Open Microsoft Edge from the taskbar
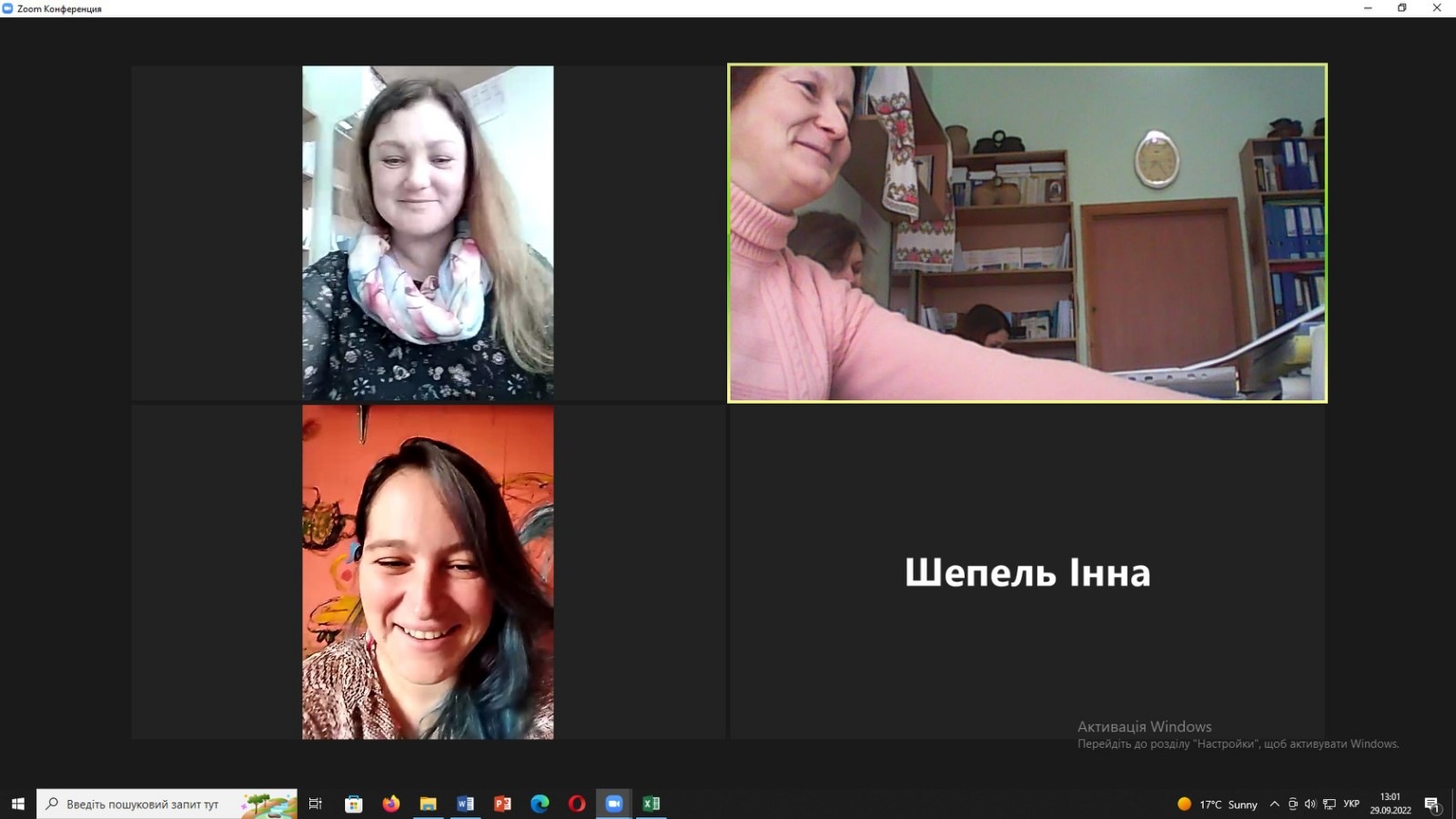 pyautogui.click(x=540, y=804)
